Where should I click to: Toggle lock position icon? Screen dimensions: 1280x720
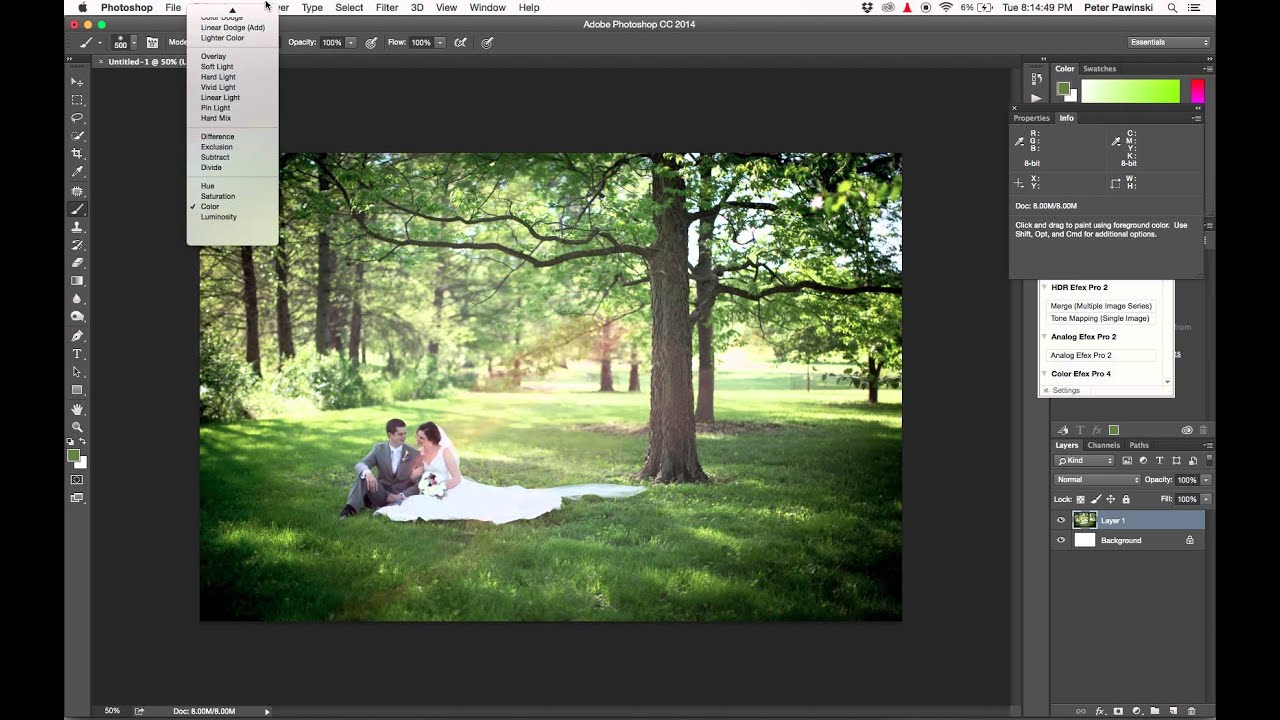pyautogui.click(x=1110, y=499)
